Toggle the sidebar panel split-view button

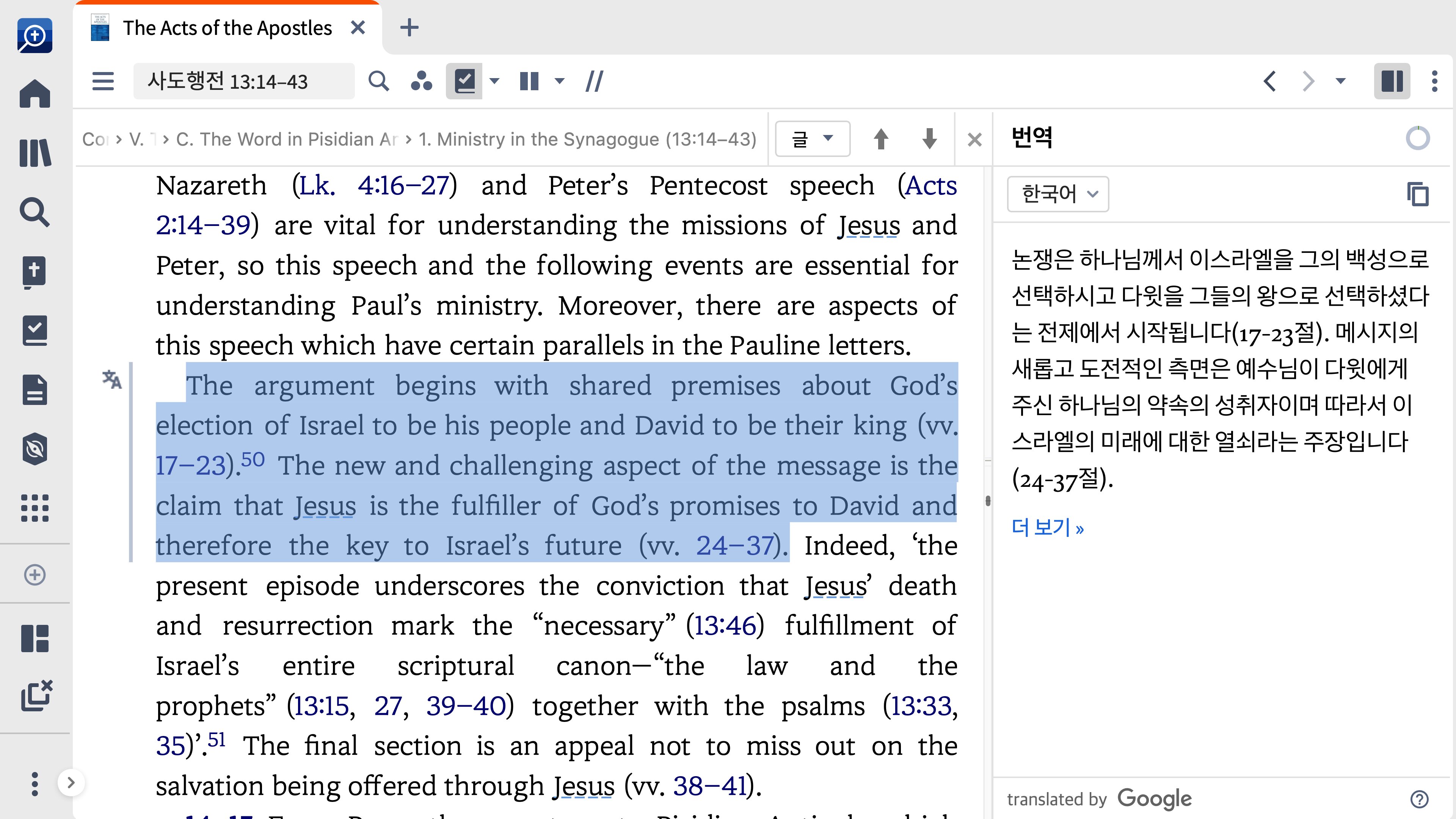[x=1392, y=82]
